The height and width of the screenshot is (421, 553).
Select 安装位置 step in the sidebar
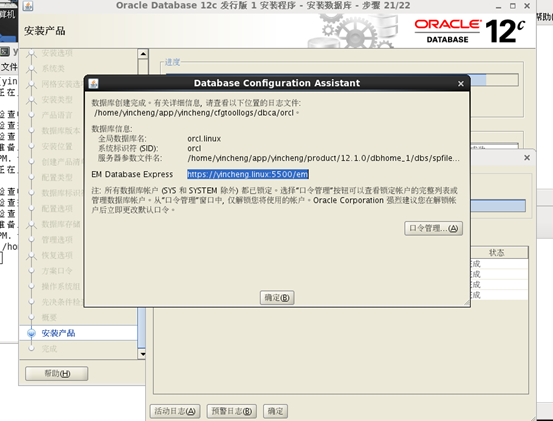pos(57,146)
